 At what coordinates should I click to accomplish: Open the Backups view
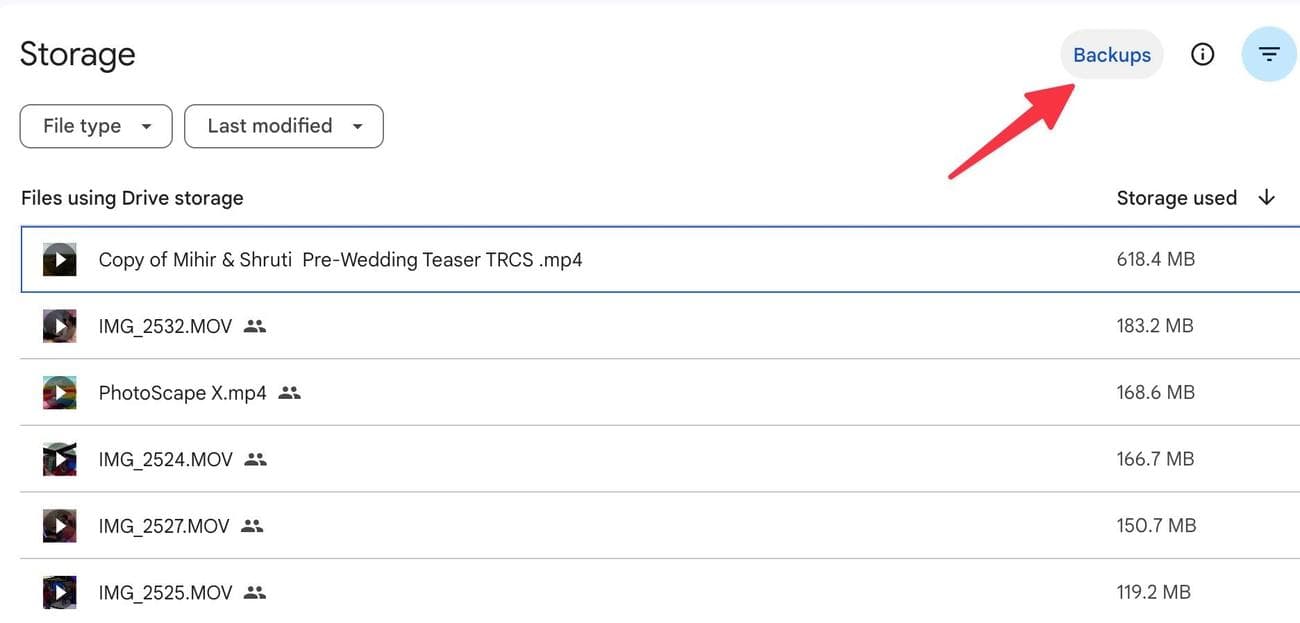tap(1112, 54)
